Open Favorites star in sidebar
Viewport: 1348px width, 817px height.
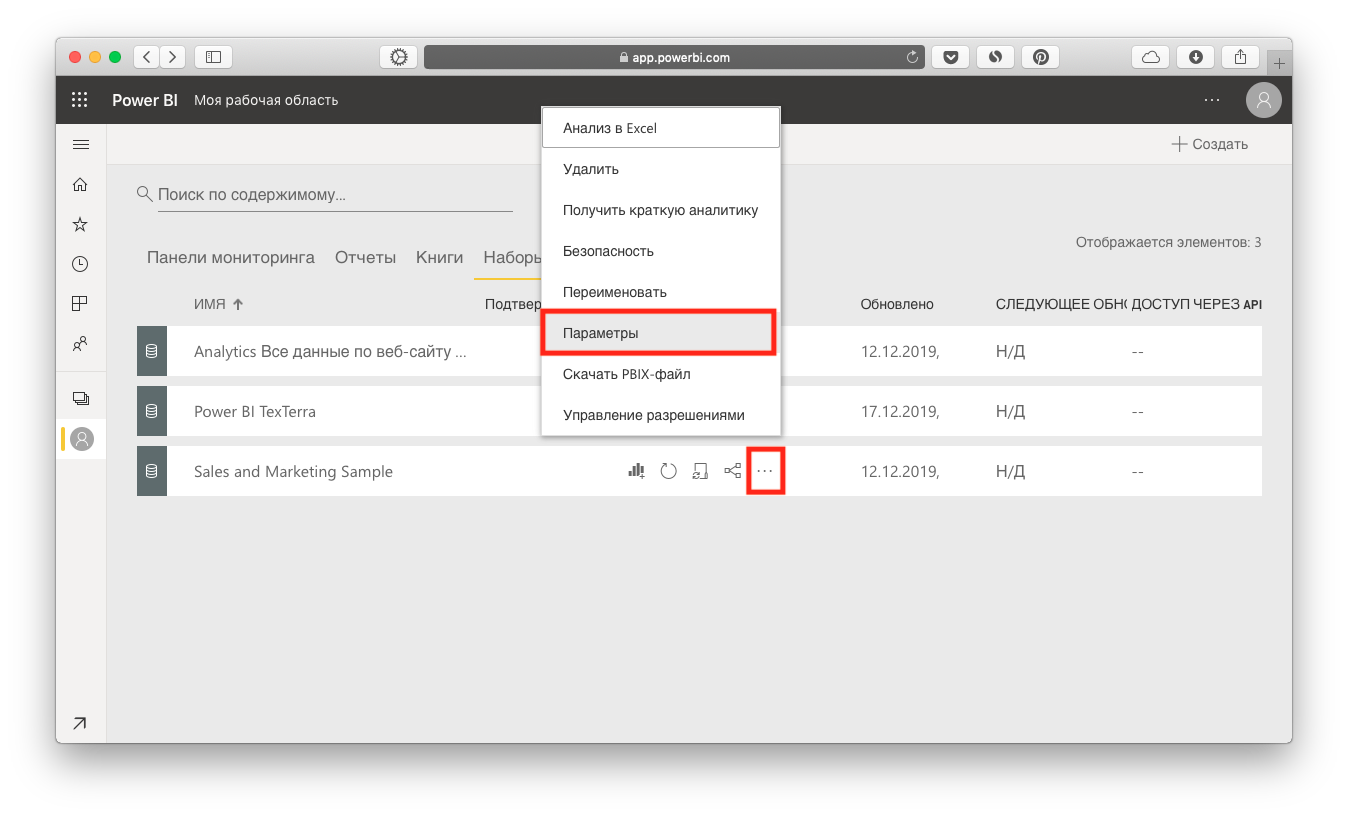[x=81, y=224]
